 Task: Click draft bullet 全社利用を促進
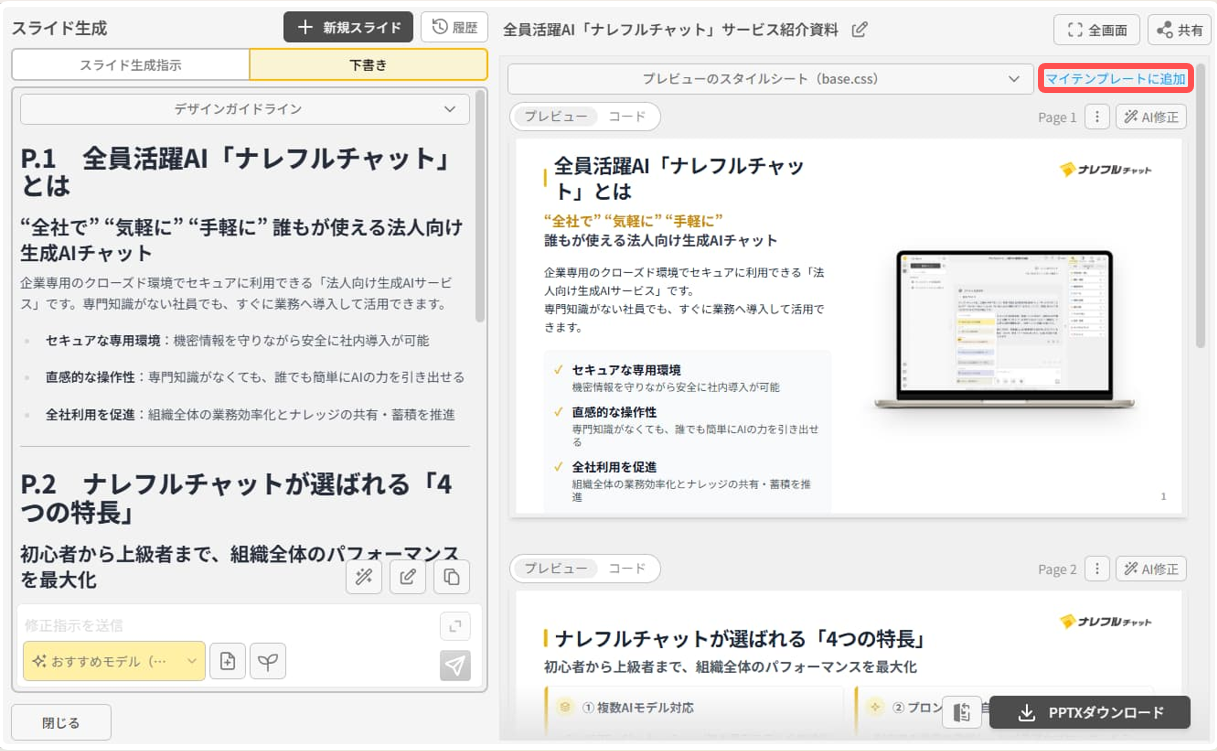pyautogui.click(x=250, y=415)
